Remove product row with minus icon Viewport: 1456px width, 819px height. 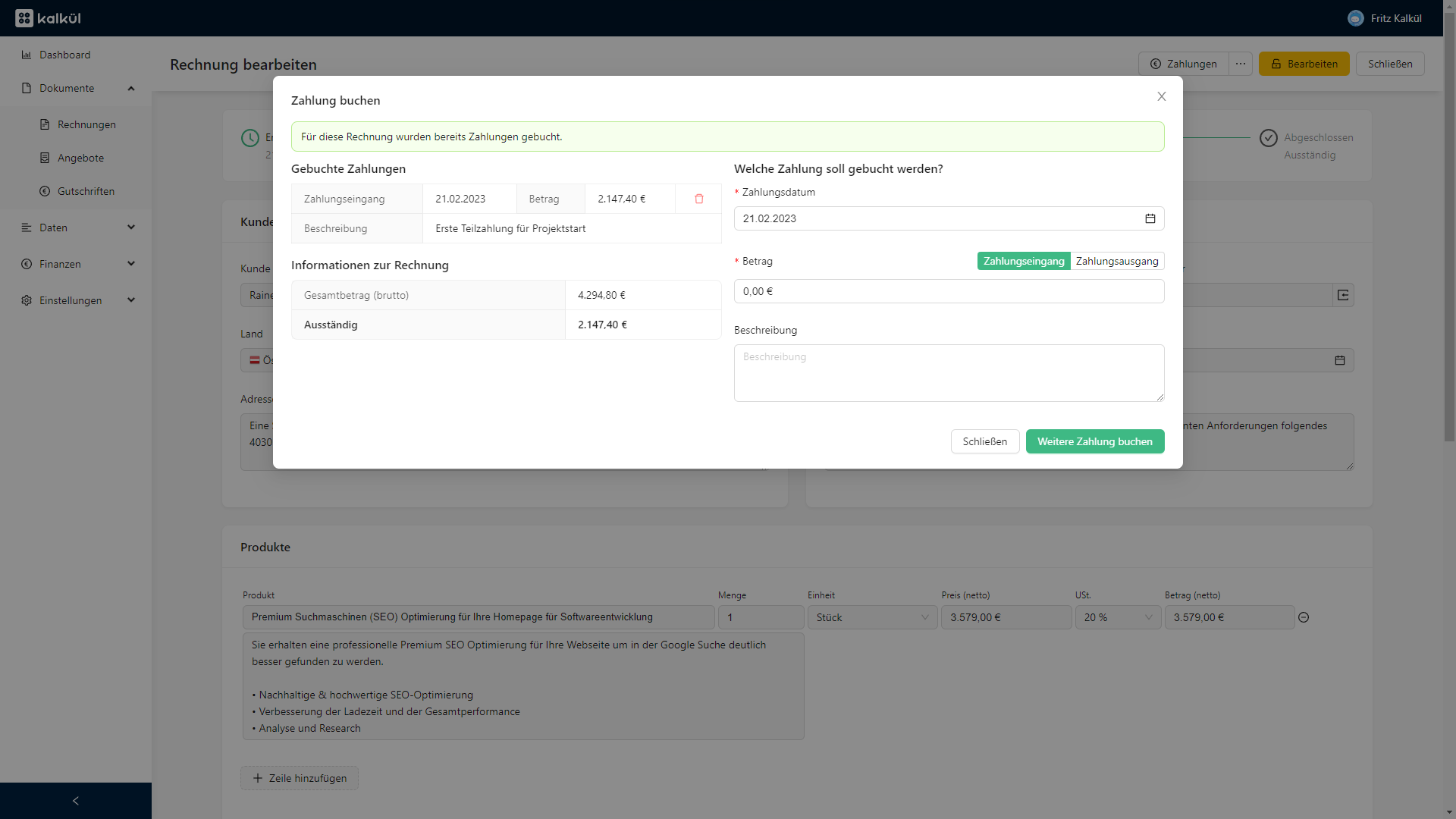[1303, 617]
